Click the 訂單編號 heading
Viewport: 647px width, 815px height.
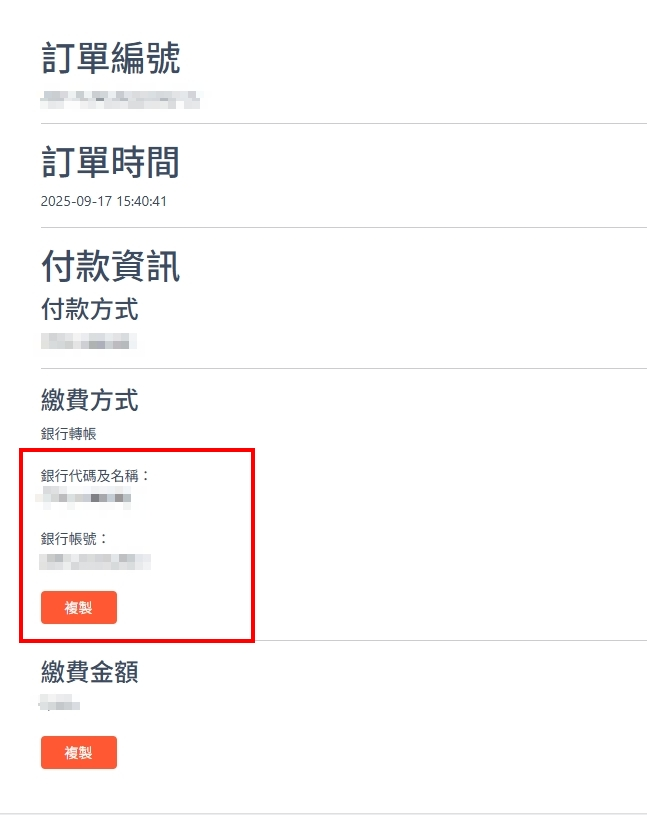tap(110, 59)
